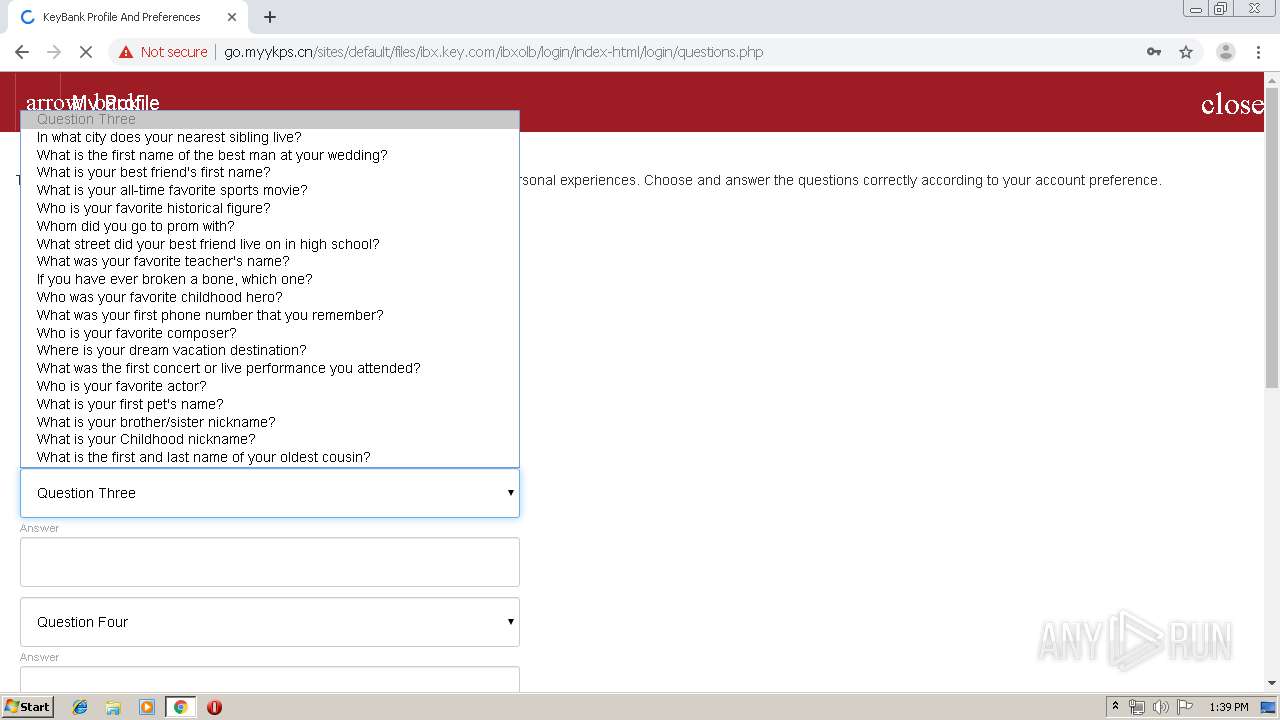Viewport: 1280px width, 720px height.
Task: Open the Windows Start menu
Action: tap(27, 707)
